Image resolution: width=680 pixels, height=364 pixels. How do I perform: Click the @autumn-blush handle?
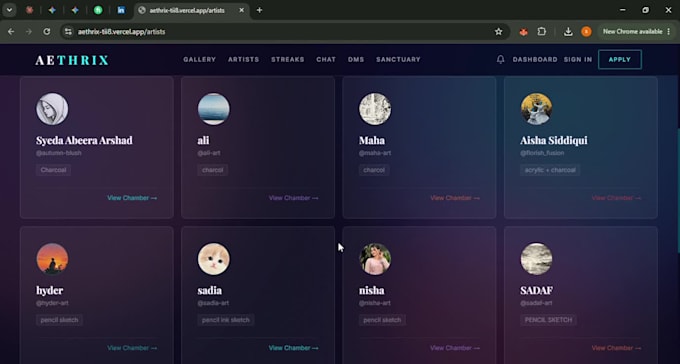click(59, 153)
